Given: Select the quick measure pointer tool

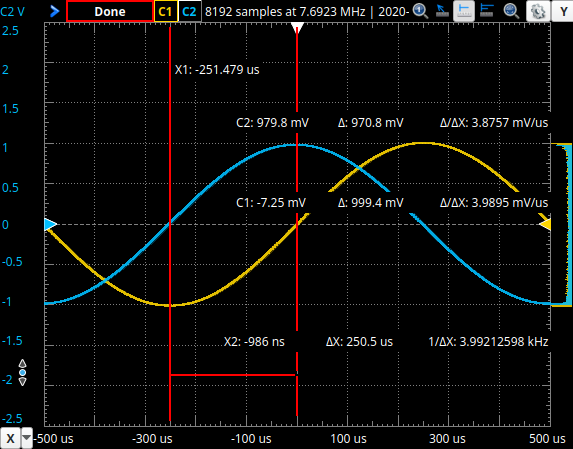Looking at the screenshot, I should click(x=442, y=11).
